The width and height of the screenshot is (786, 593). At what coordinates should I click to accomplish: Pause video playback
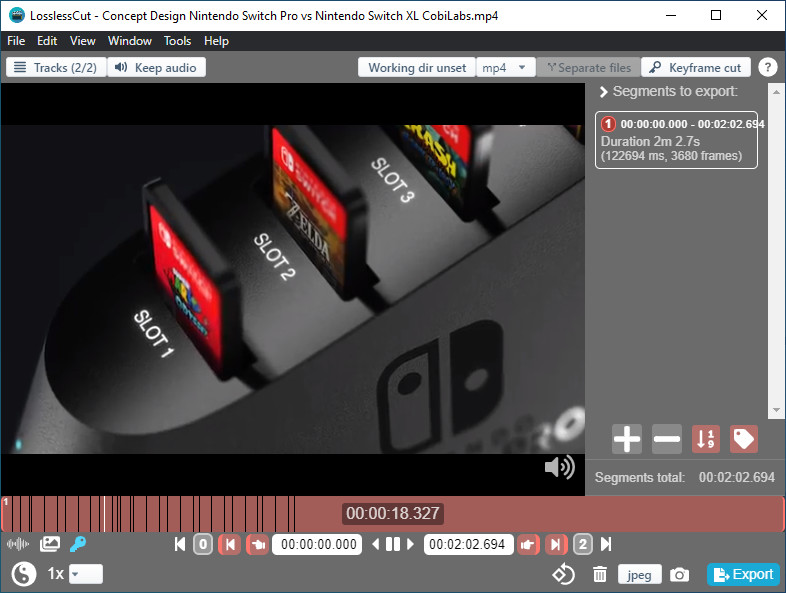(x=393, y=544)
